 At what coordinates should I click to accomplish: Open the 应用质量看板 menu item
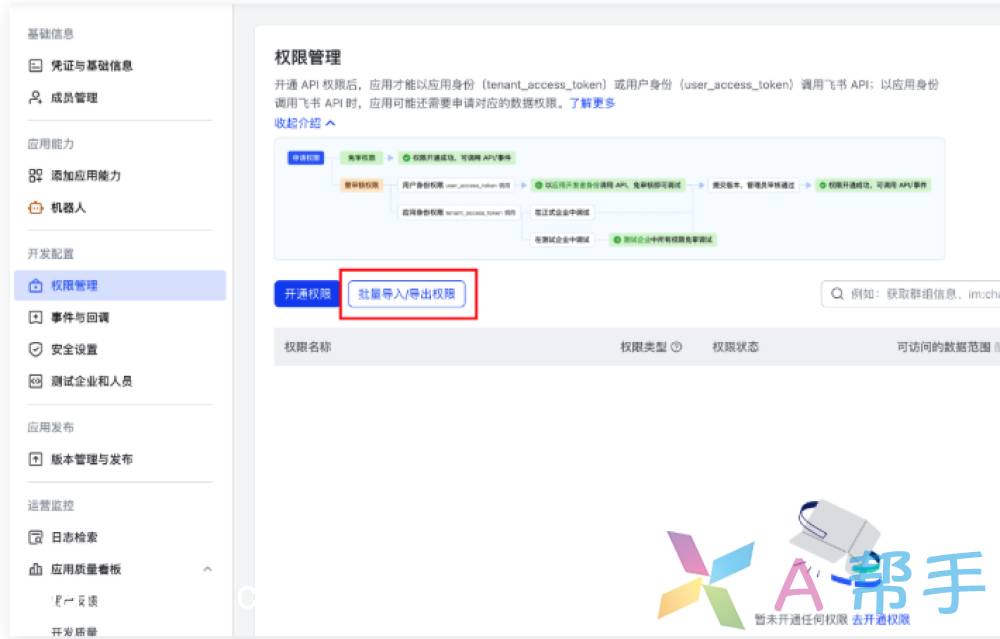[x=86, y=569]
